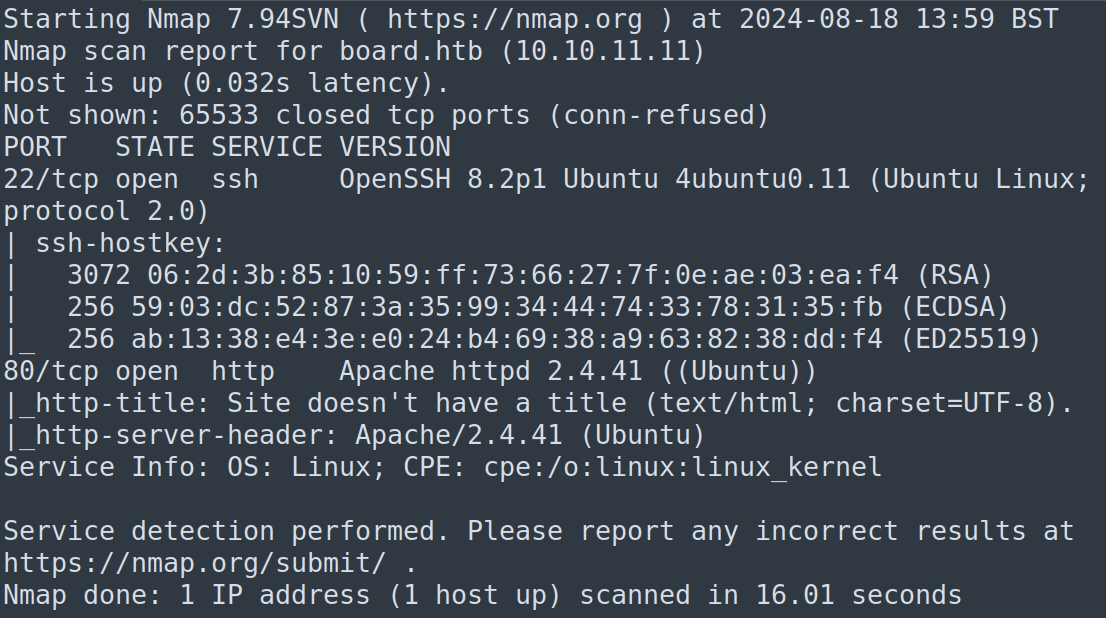Open the https://nmap.org/submit/ link
The image size is (1106, 618).
tap(194, 563)
